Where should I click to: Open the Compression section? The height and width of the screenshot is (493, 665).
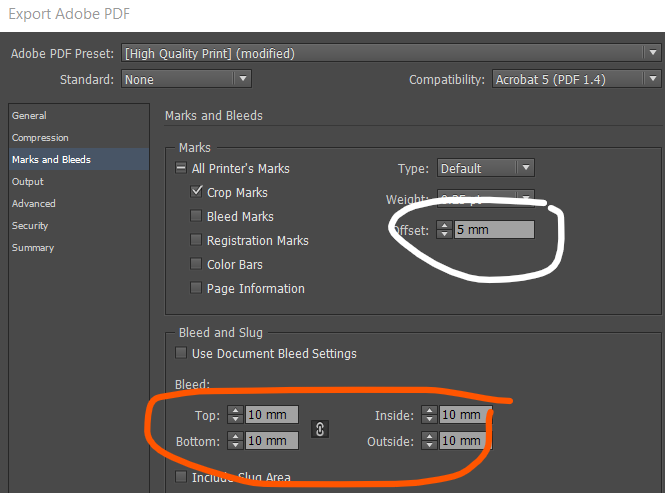tap(40, 138)
